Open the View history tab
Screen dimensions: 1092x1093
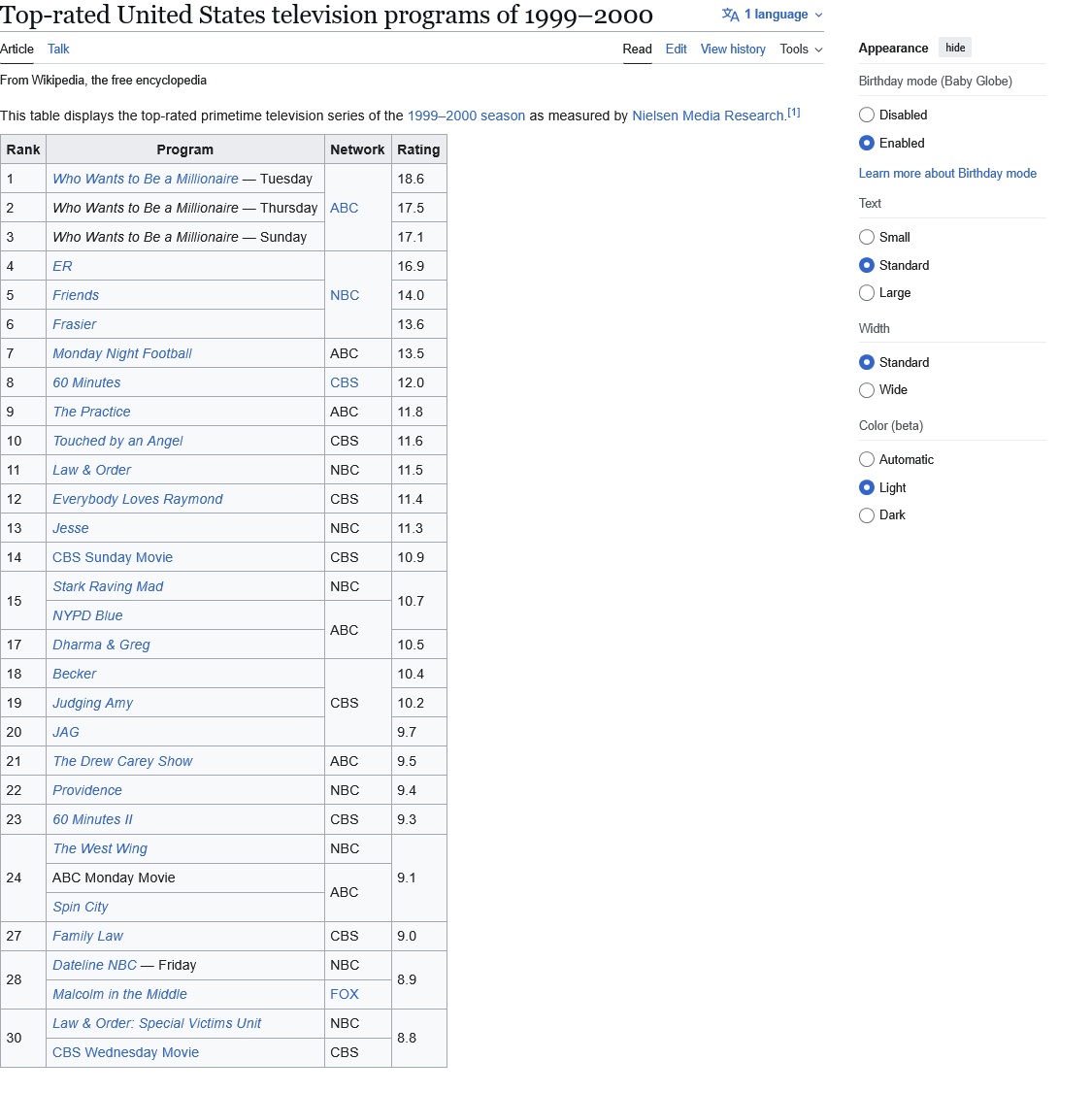coord(733,49)
